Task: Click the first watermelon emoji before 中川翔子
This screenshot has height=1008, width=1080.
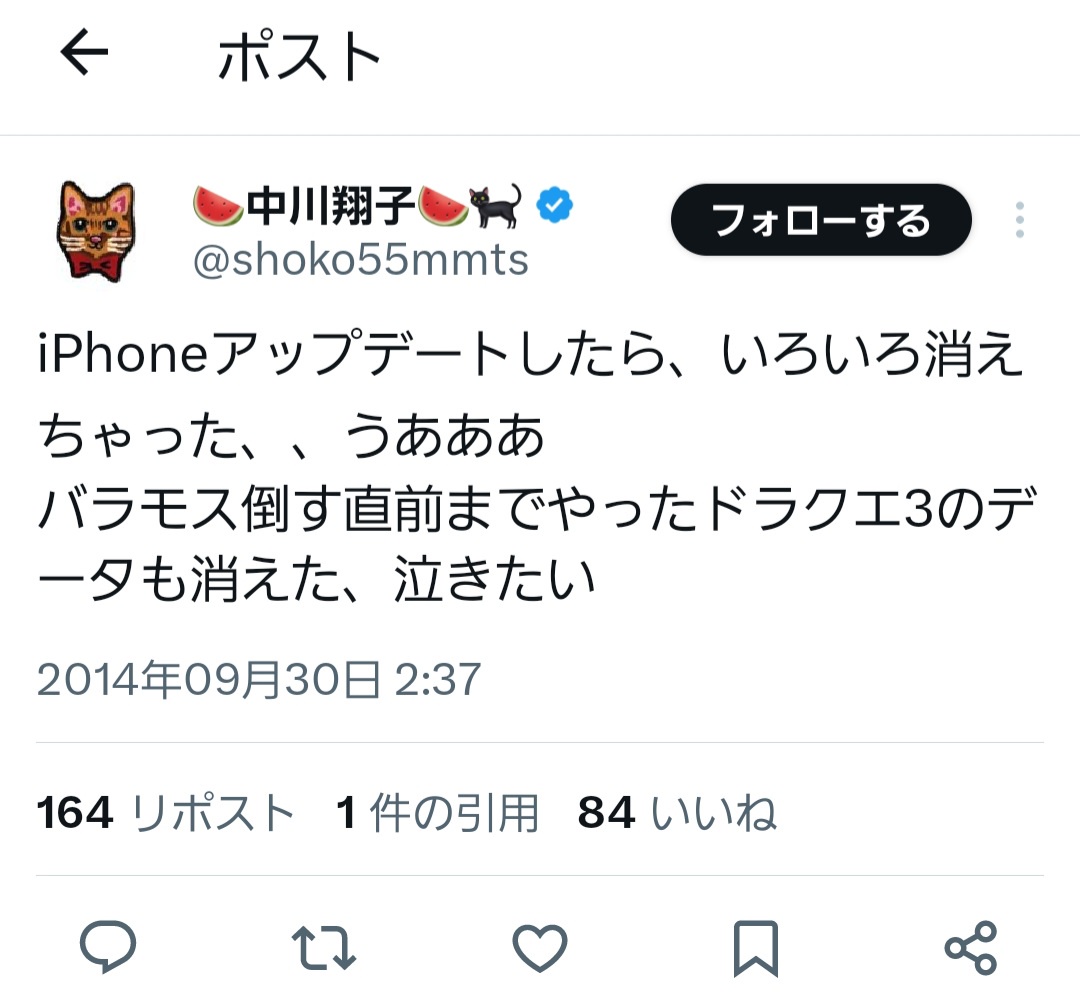Action: (x=218, y=205)
